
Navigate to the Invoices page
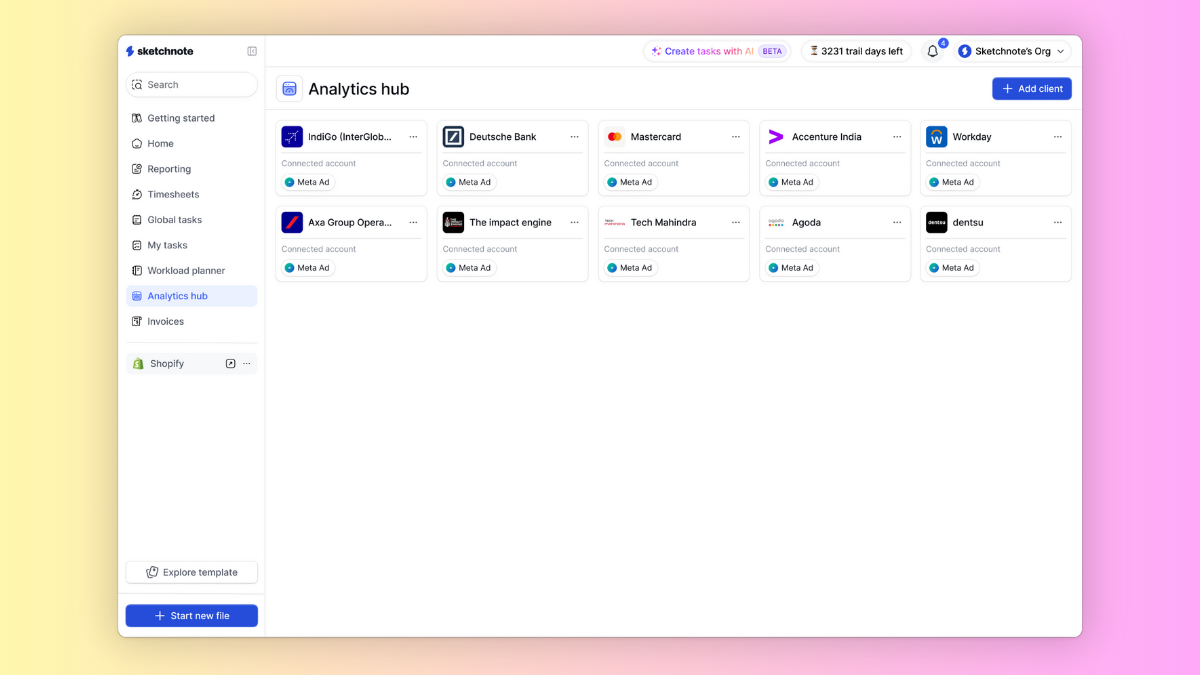165,322
